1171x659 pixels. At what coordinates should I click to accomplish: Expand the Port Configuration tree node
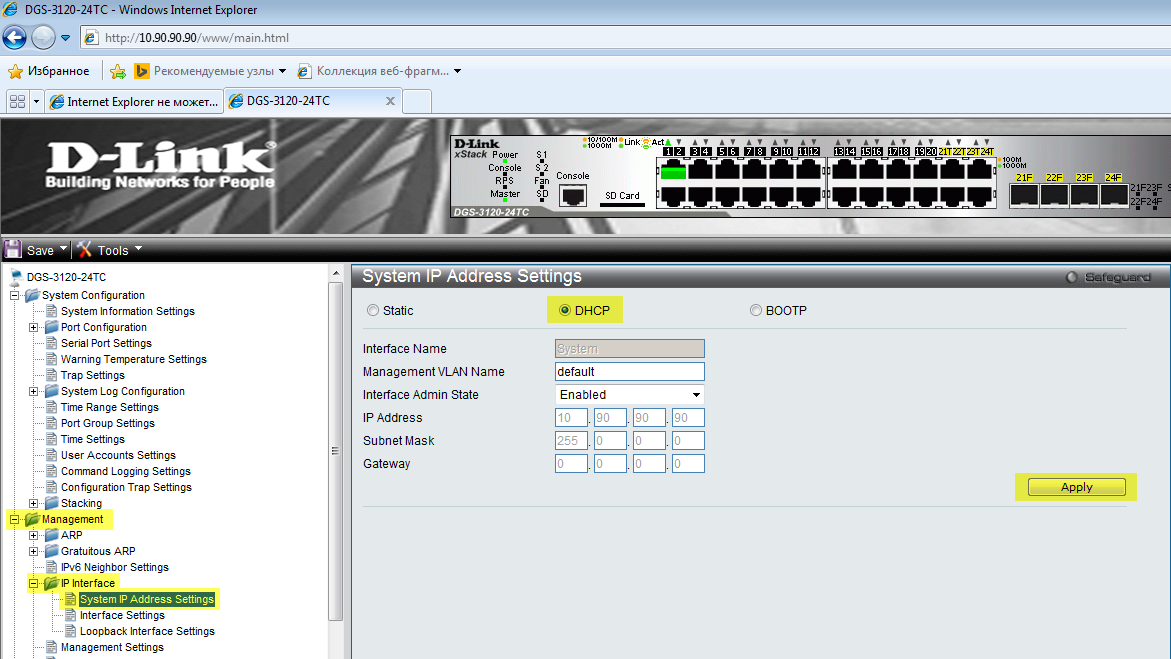pos(34,327)
